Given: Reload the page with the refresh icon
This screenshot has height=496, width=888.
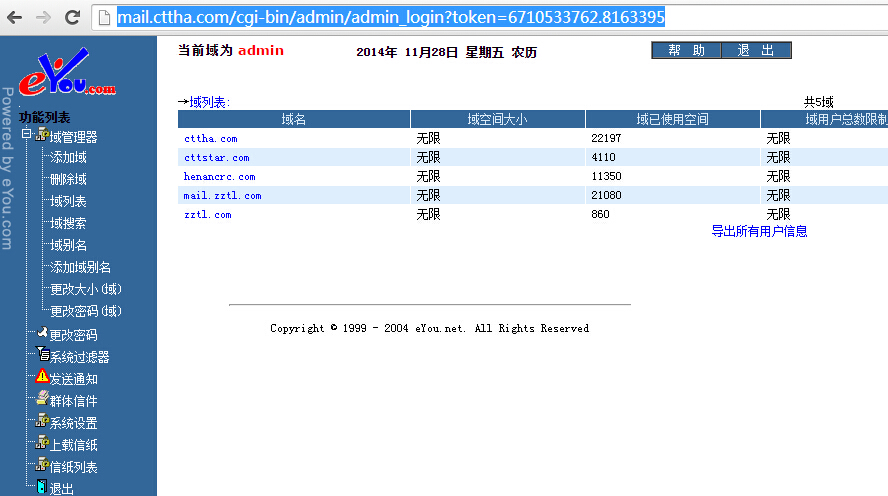Looking at the screenshot, I should (x=72, y=18).
